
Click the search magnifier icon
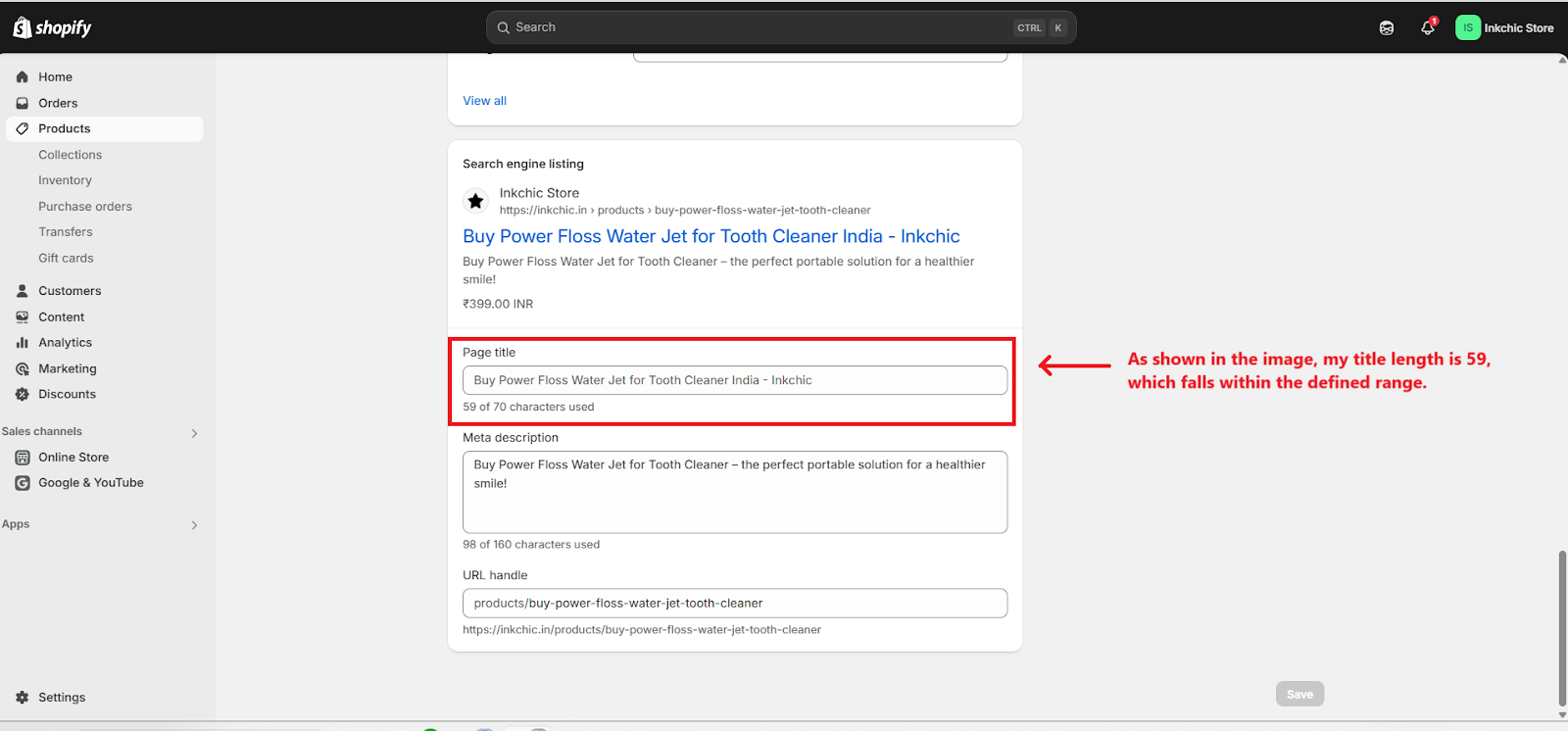[504, 27]
